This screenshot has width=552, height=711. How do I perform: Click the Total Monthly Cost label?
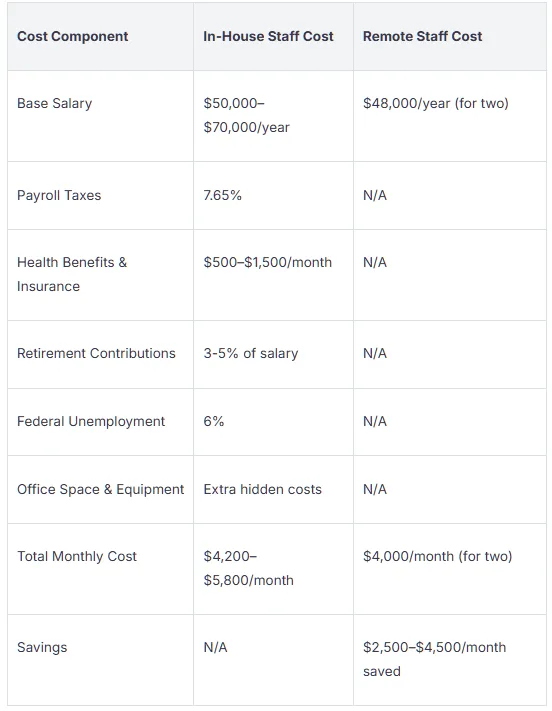[77, 556]
